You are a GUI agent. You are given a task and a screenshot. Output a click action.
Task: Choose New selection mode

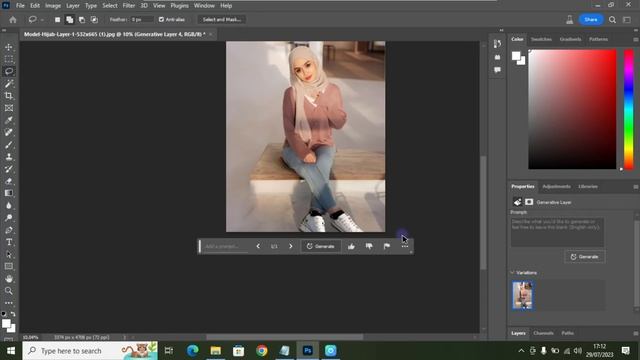pos(58,20)
